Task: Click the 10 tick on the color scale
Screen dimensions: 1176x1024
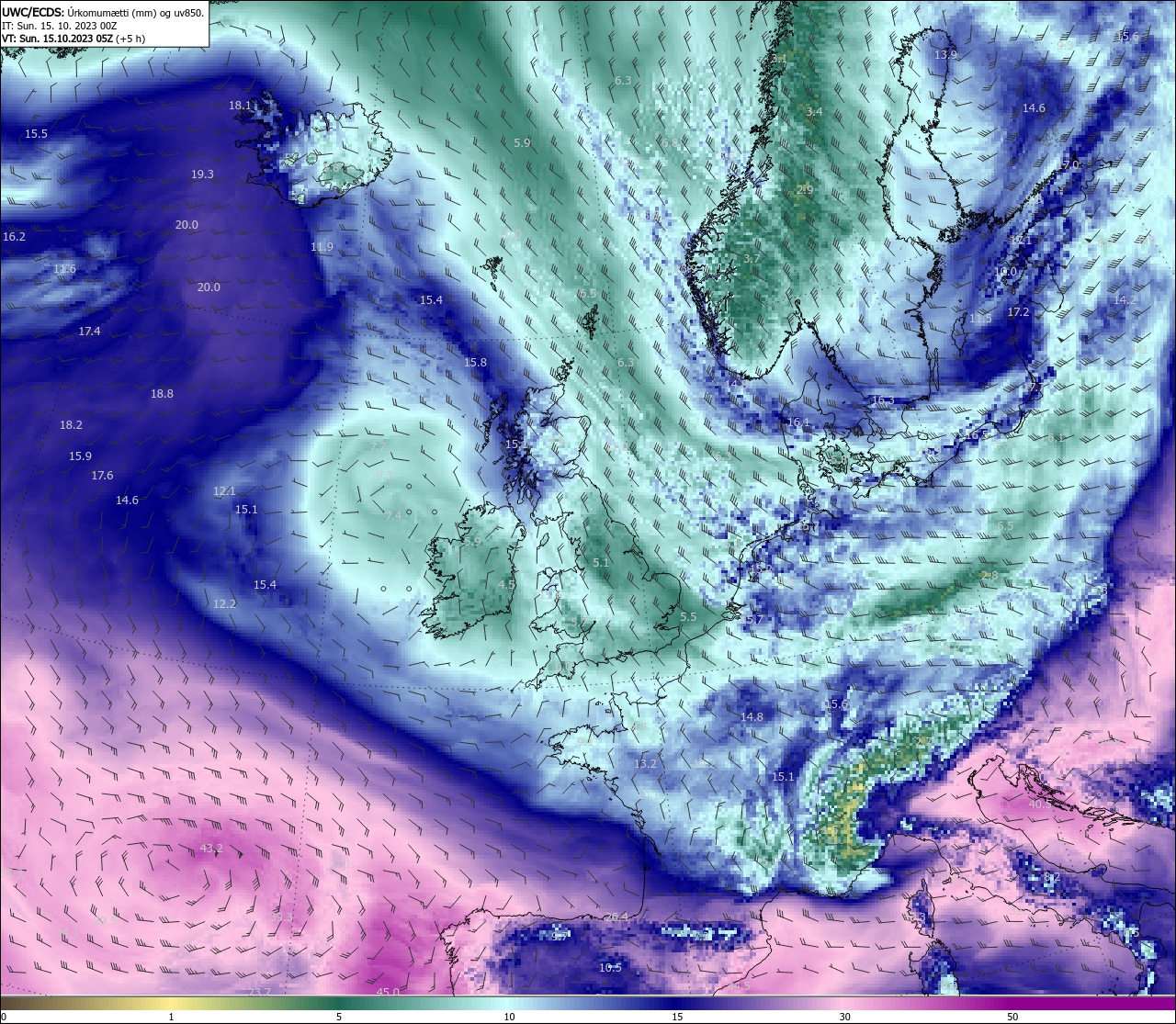Action: tap(509, 1017)
